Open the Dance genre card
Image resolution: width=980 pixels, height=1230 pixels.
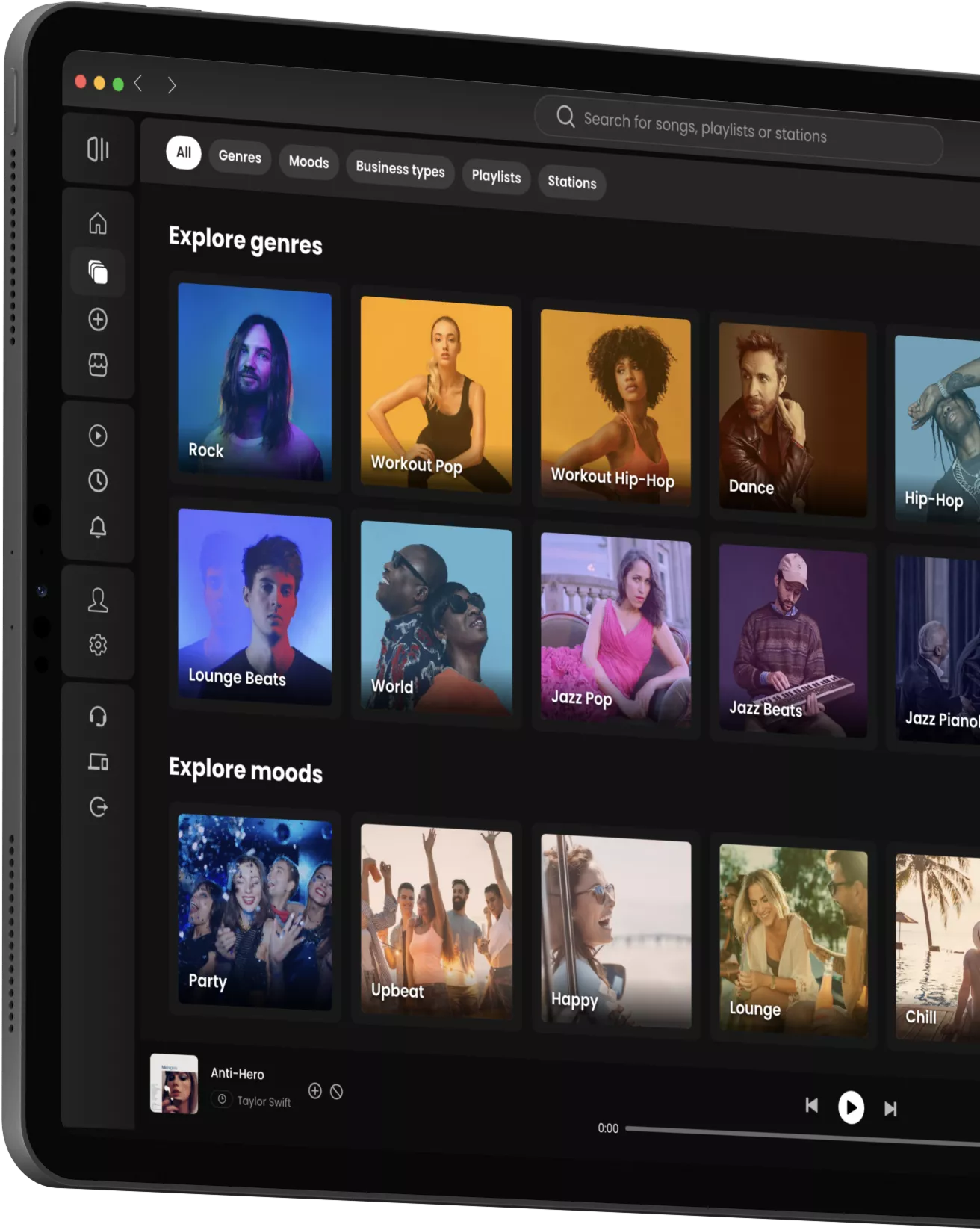[793, 419]
